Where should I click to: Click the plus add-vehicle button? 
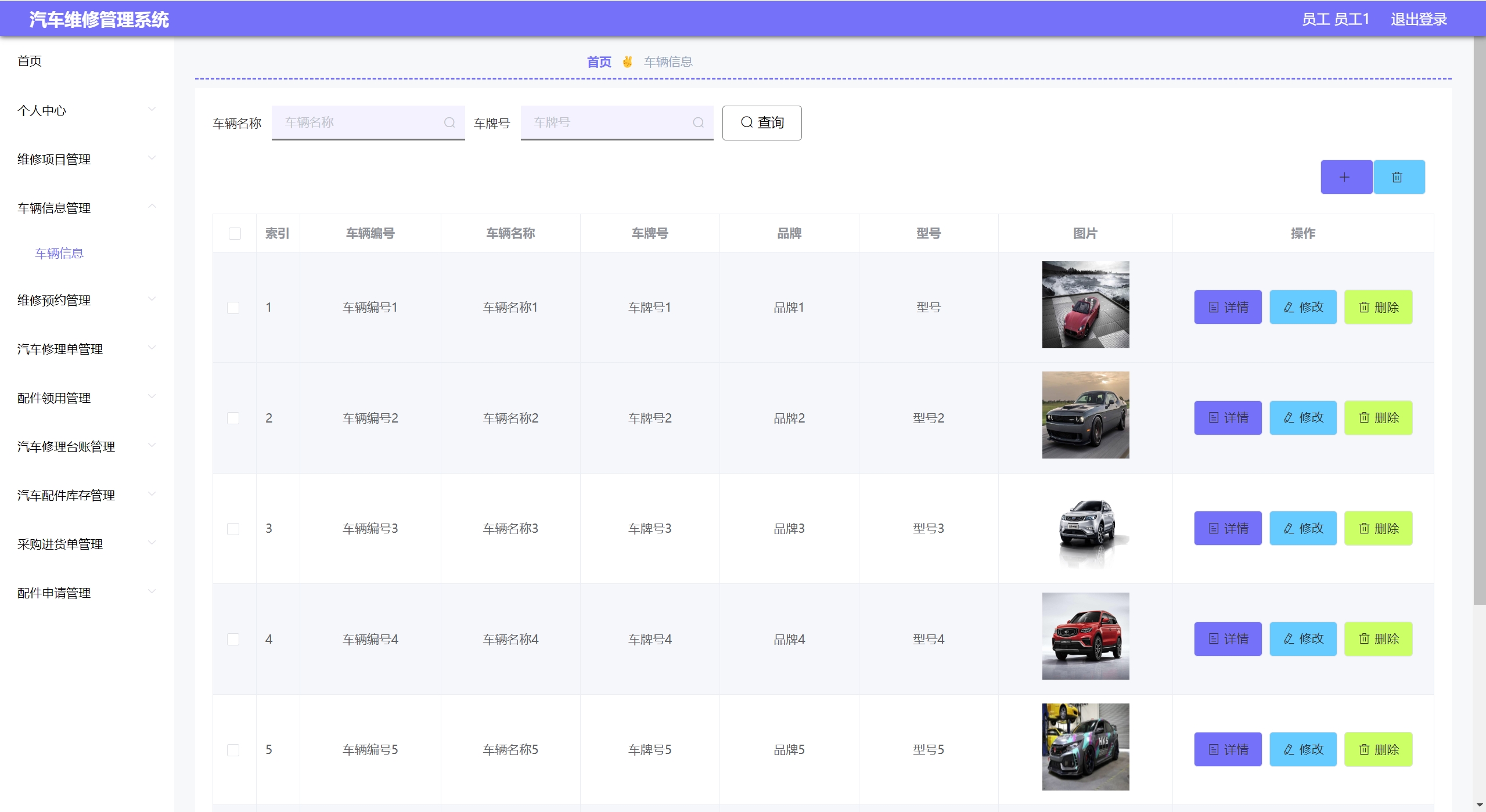[x=1346, y=177]
